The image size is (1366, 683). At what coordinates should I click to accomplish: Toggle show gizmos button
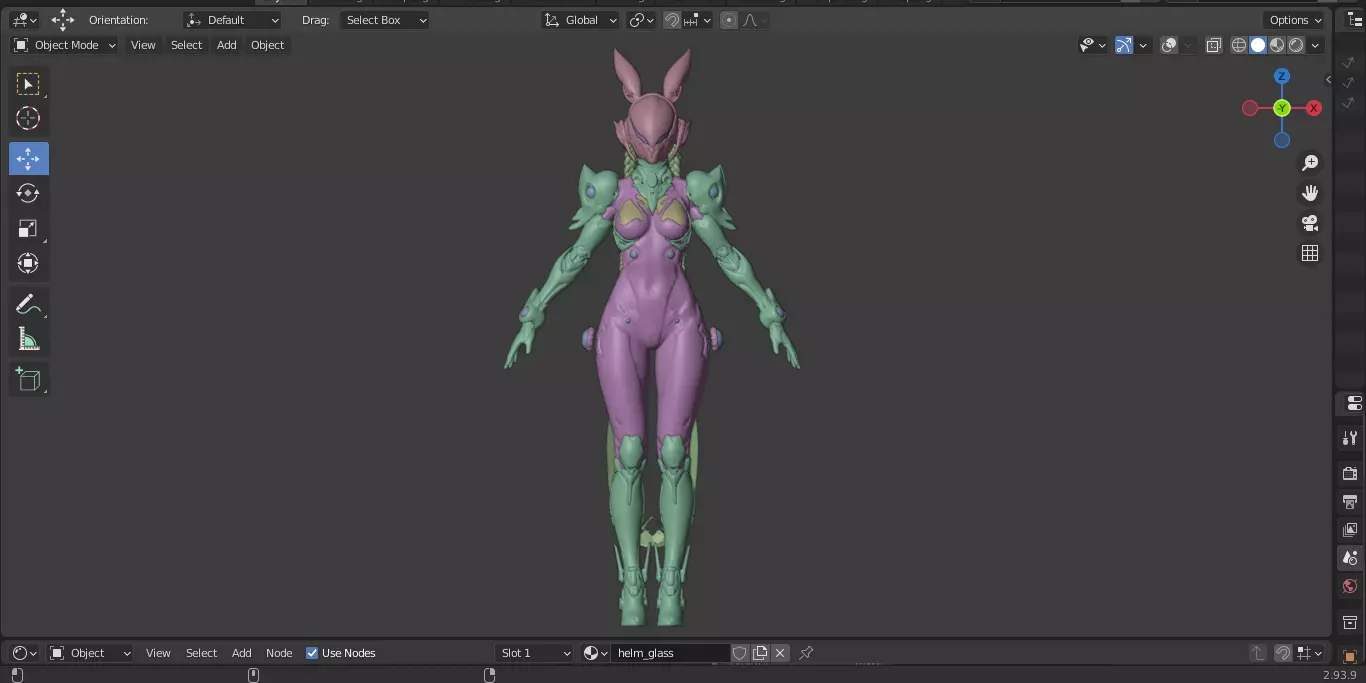(1124, 45)
